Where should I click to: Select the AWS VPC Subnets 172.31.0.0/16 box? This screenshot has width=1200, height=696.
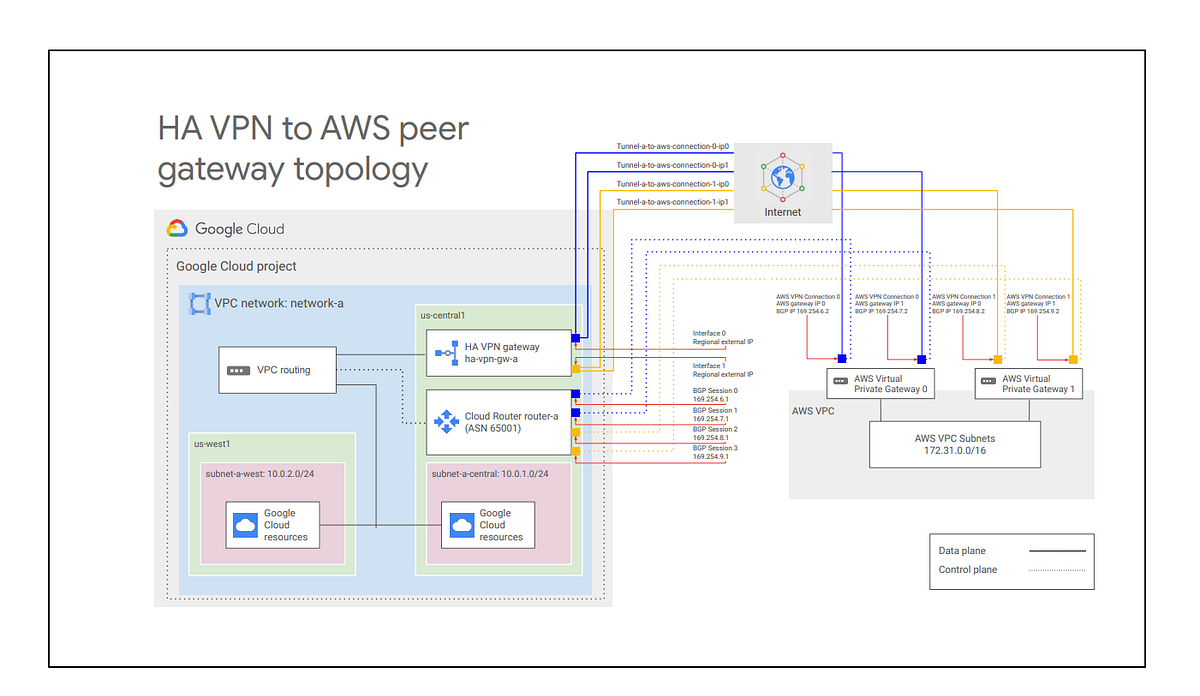click(x=955, y=444)
